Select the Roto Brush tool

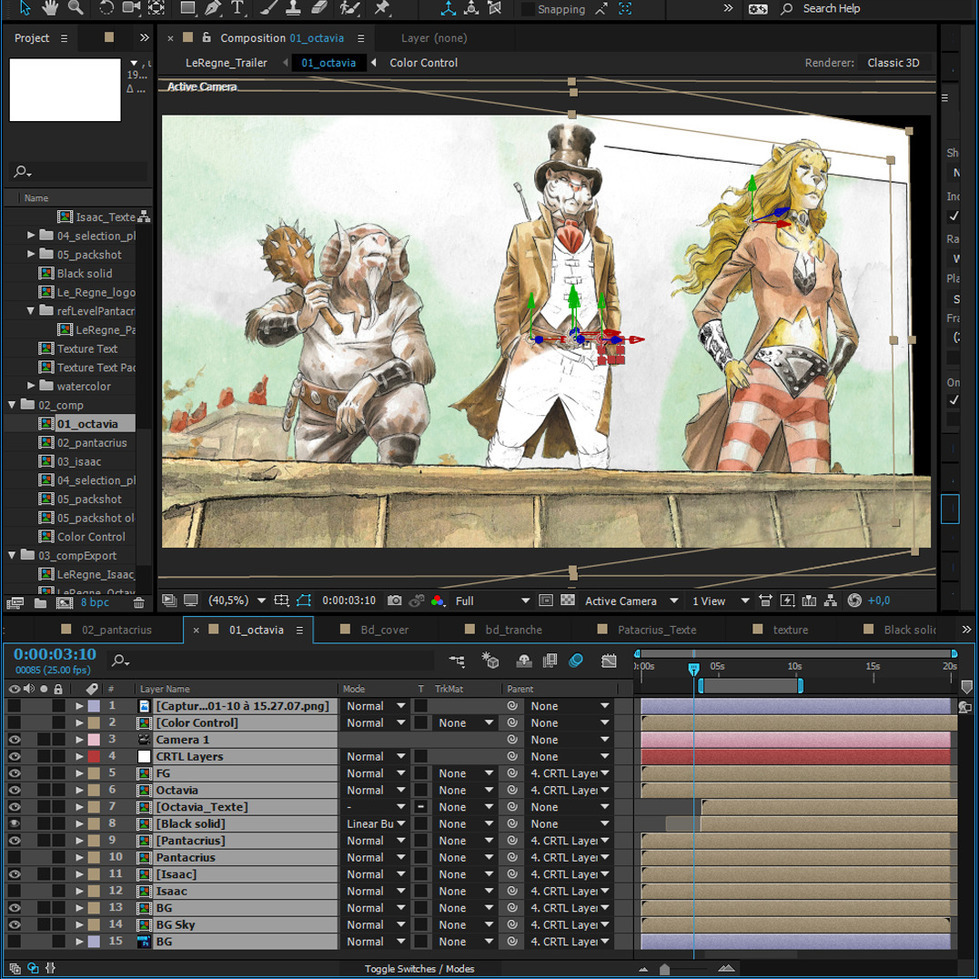(350, 8)
